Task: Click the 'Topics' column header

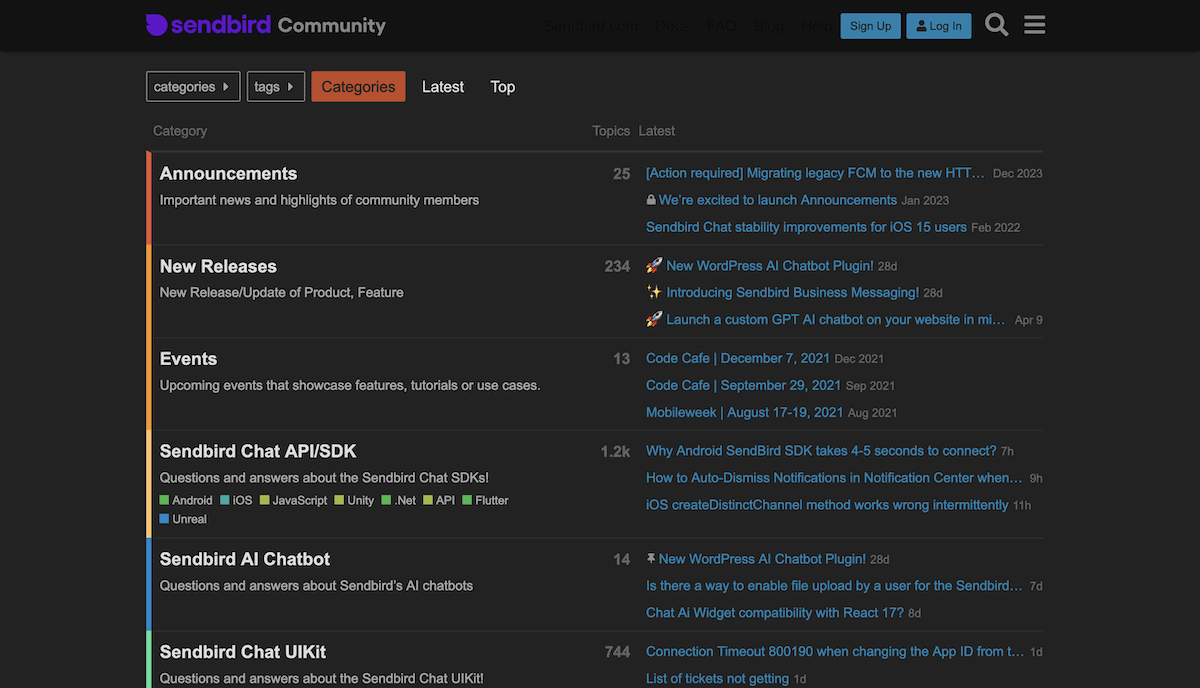Action: click(x=611, y=131)
